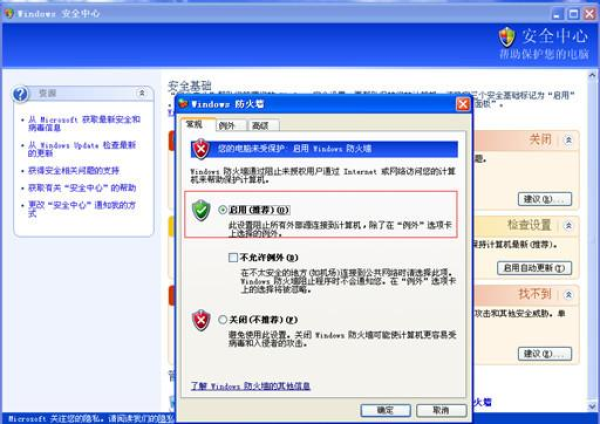Click the Security Center title bar shield icon
The width and height of the screenshot is (600, 424).
pyautogui.click(x=9, y=13)
